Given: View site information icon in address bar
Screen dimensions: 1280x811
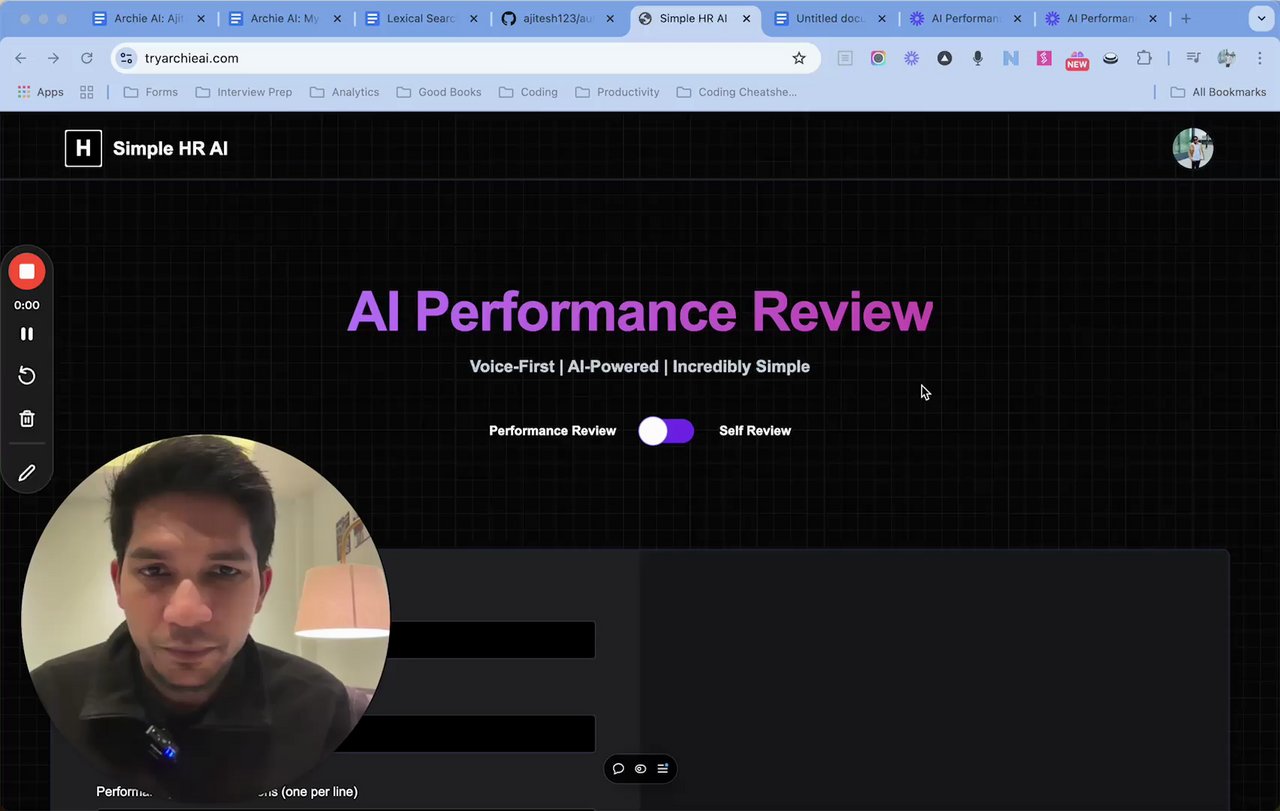Looking at the screenshot, I should (126, 58).
